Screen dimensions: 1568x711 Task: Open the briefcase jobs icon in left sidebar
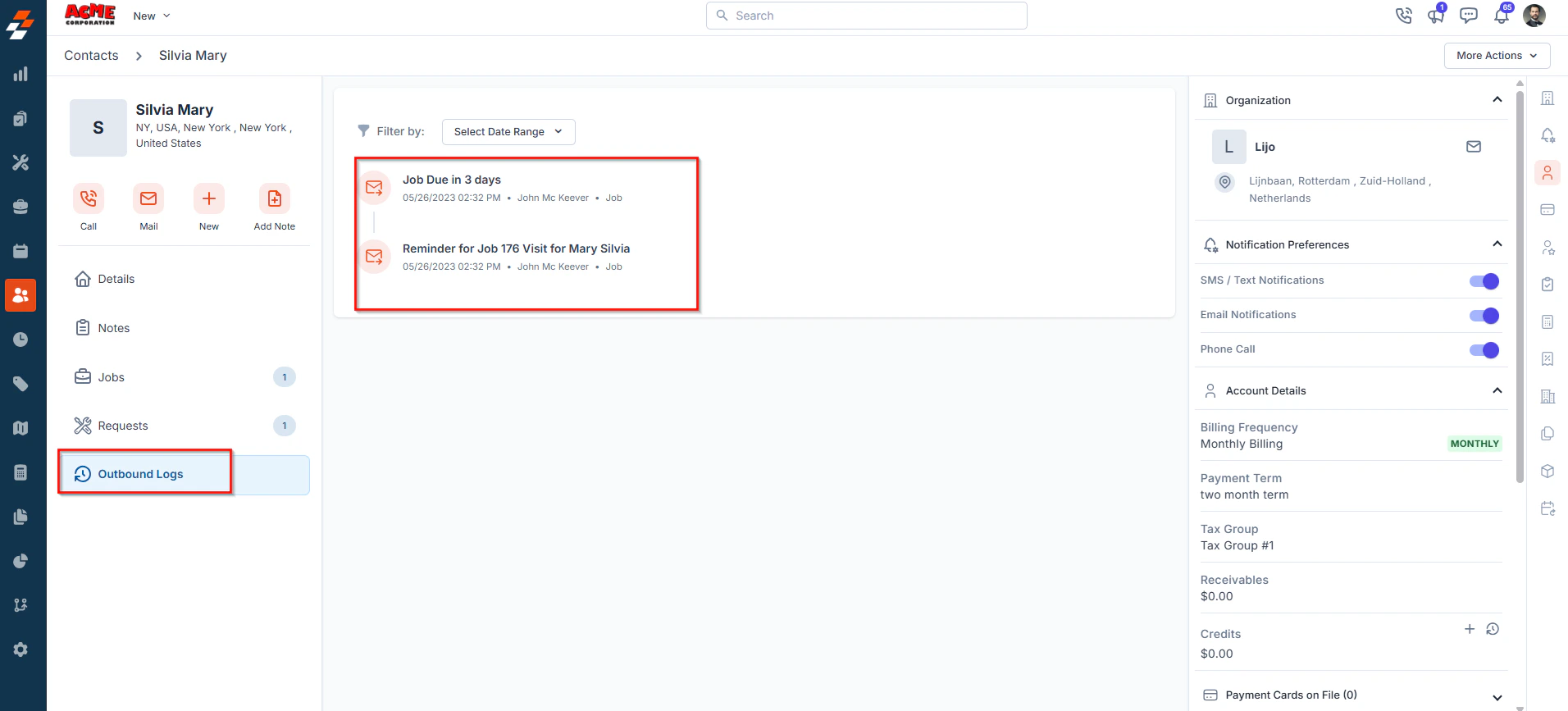coord(21,207)
